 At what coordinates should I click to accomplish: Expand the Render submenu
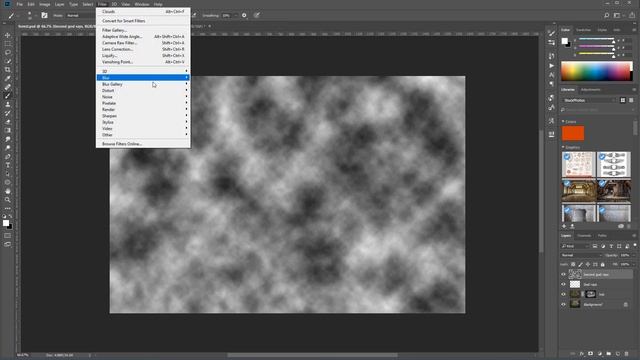click(x=143, y=109)
